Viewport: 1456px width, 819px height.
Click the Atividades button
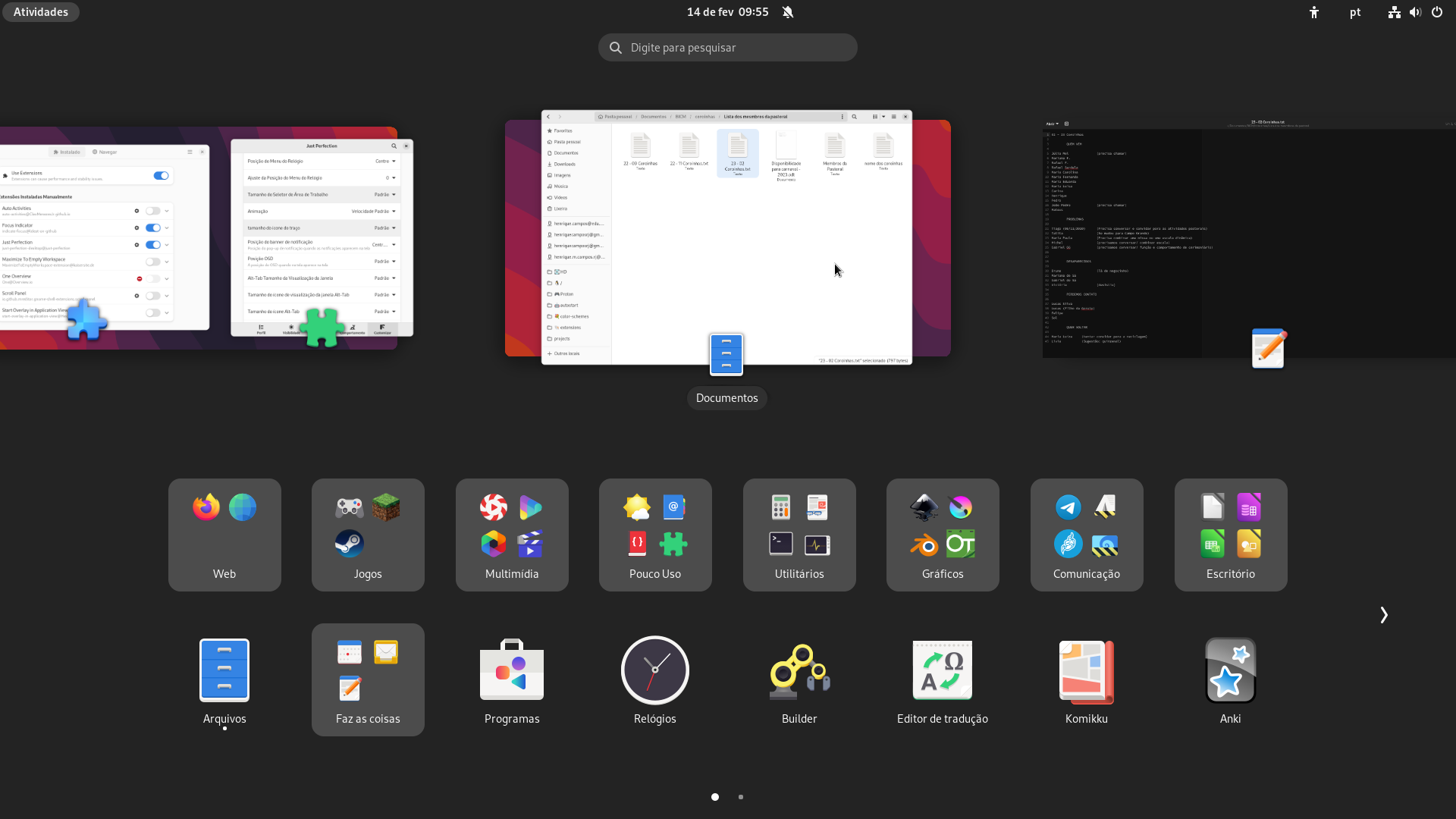click(41, 12)
